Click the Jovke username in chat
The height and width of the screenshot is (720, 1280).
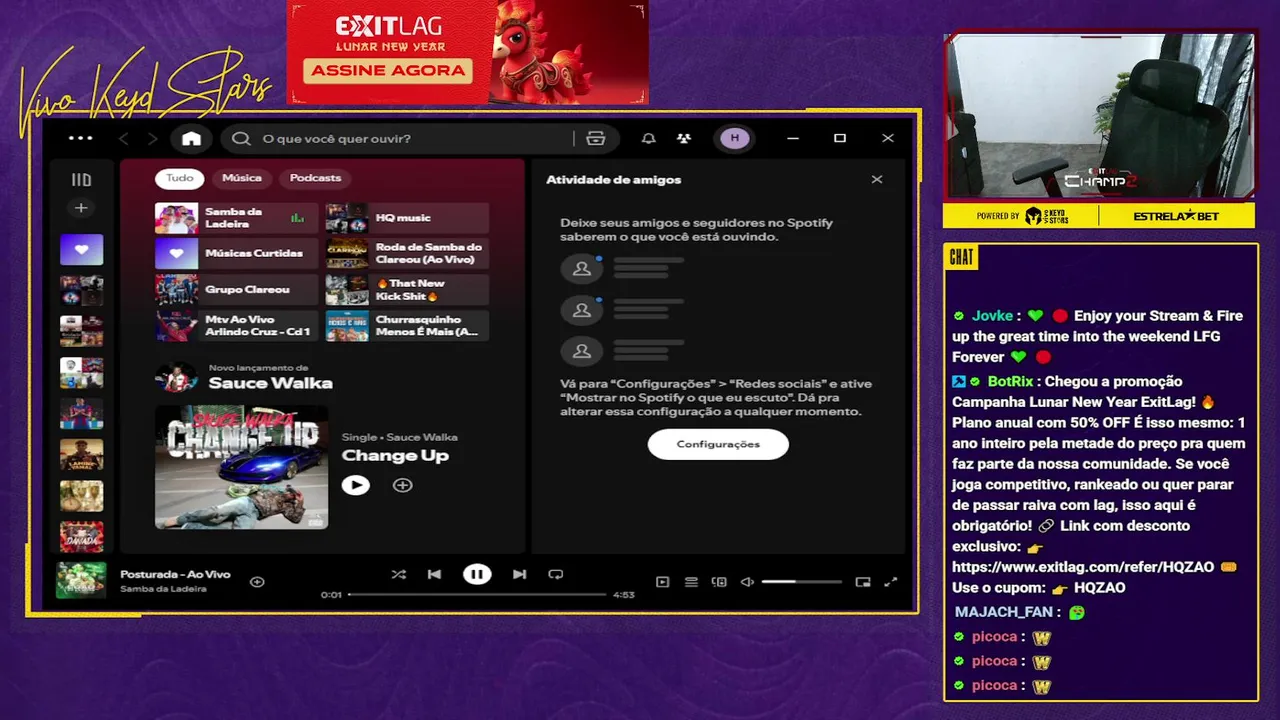[x=992, y=316]
